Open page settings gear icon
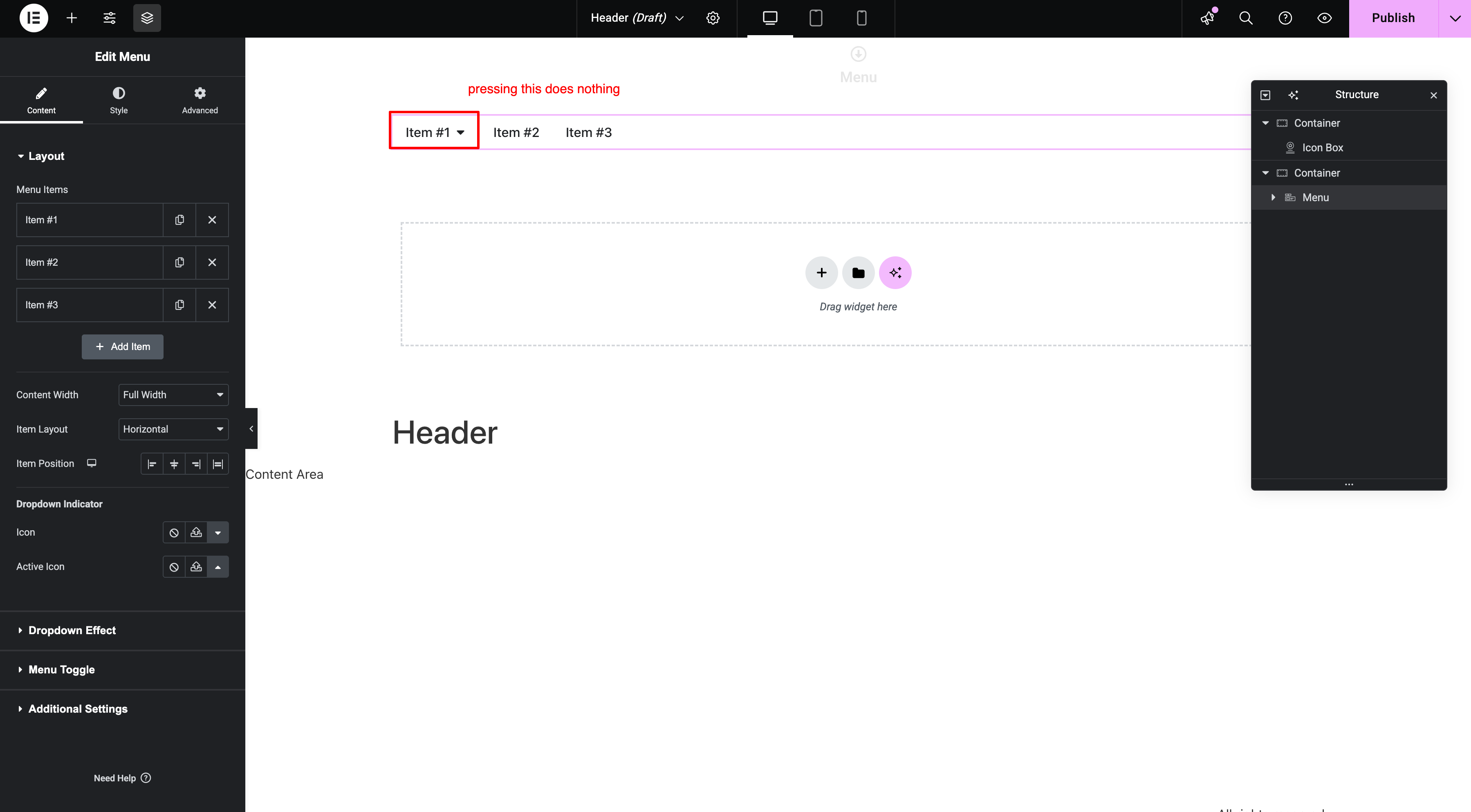Screen dimensions: 1471x812 pyautogui.click(x=713, y=18)
